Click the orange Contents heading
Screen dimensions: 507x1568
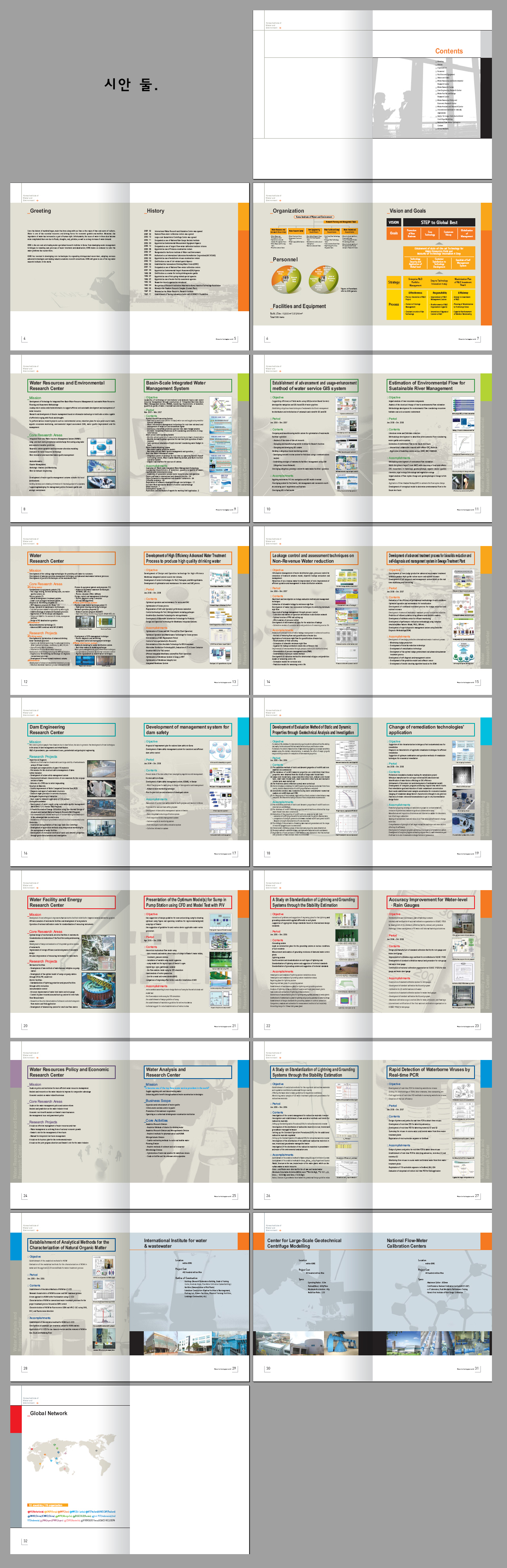[448, 51]
